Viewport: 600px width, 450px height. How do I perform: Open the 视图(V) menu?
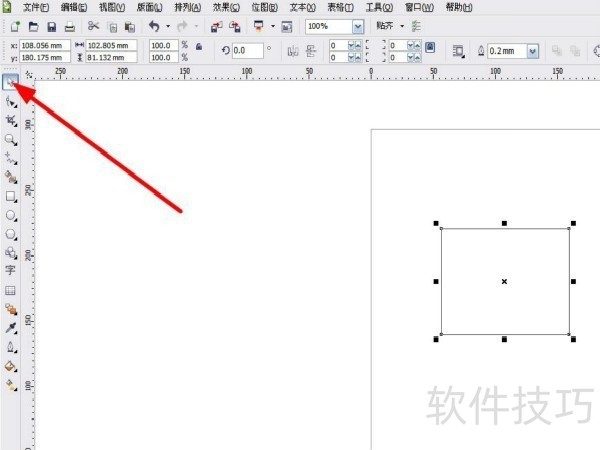(x=112, y=7)
